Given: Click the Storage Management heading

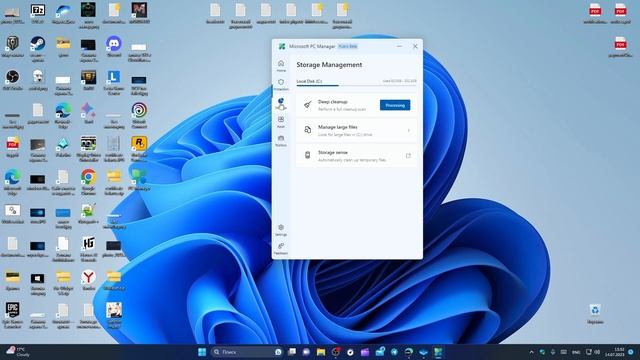Looking at the screenshot, I should coord(329,64).
